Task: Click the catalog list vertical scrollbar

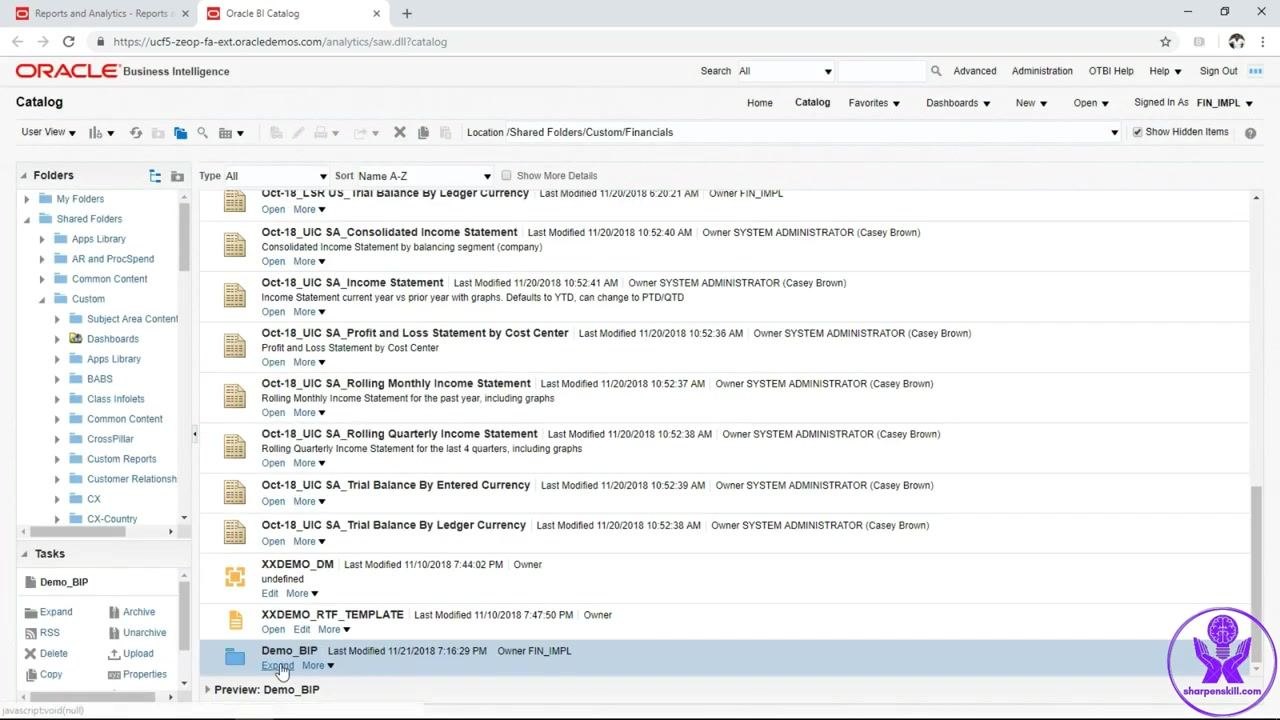Action: pos(1256,572)
